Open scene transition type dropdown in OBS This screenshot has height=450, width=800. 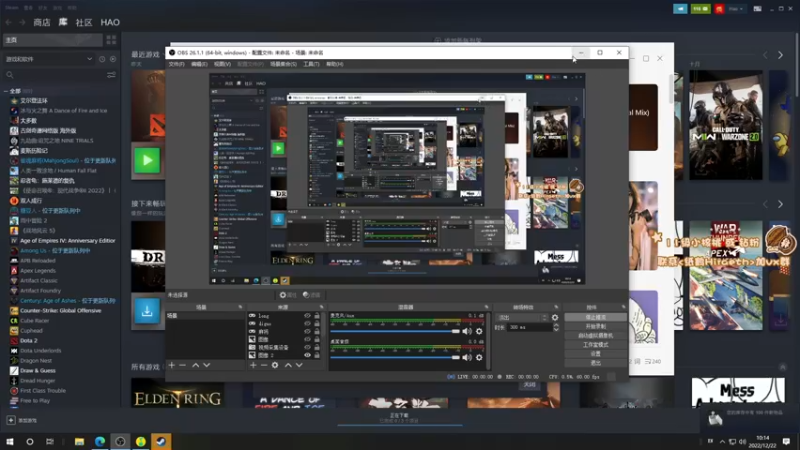point(521,317)
